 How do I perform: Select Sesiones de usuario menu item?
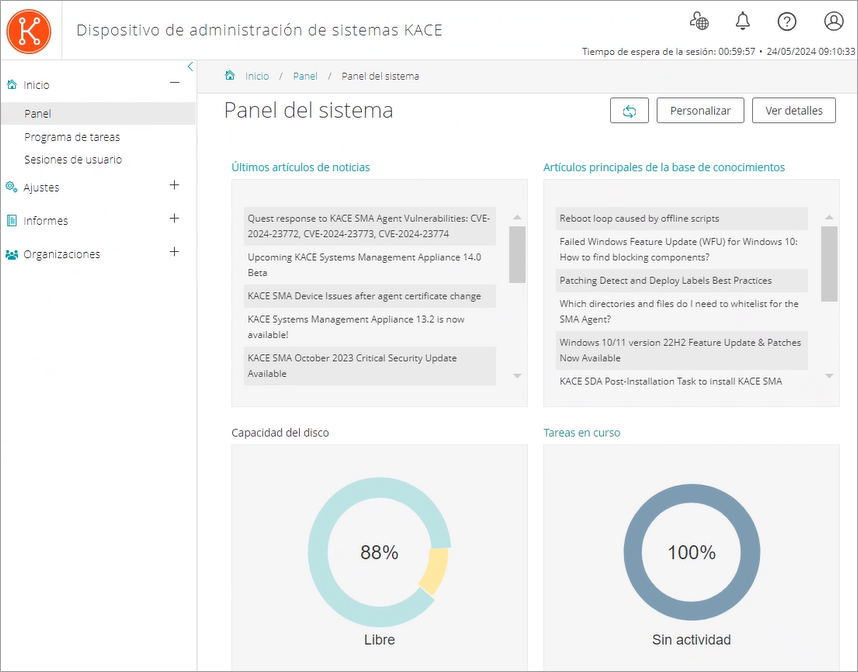[x=73, y=160]
